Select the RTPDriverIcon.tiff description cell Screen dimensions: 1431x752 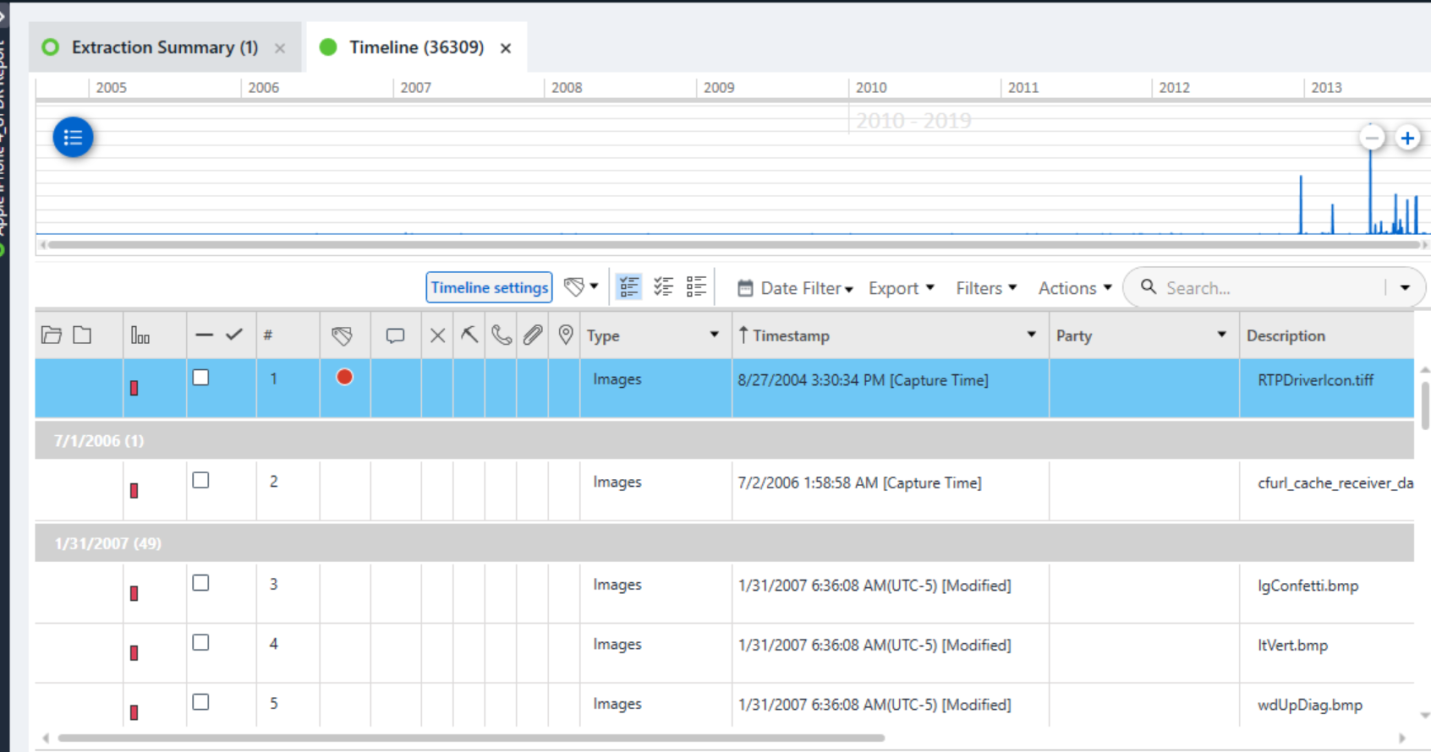point(1327,388)
